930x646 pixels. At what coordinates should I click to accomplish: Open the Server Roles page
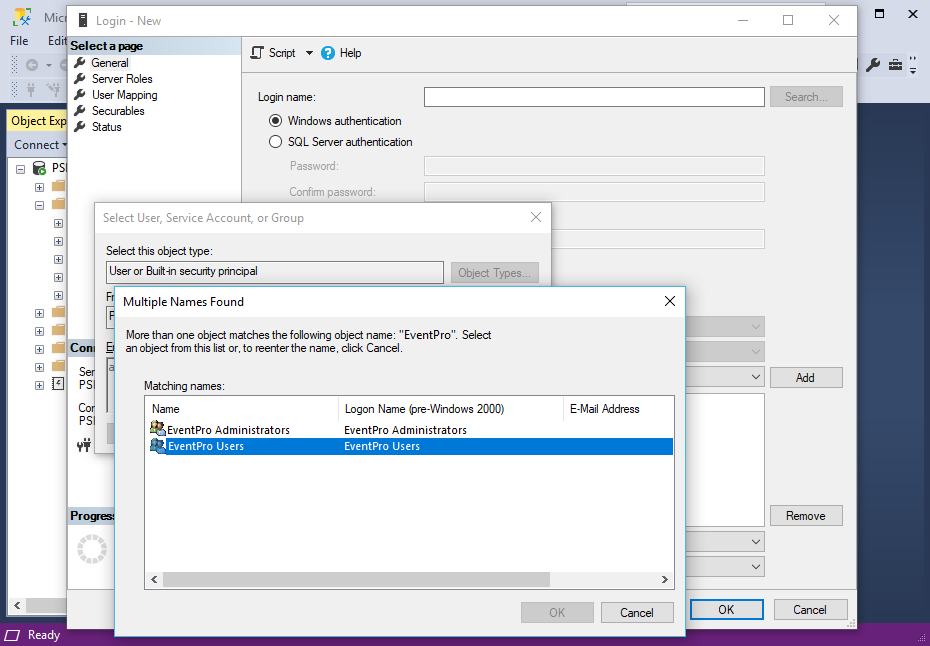pos(122,79)
